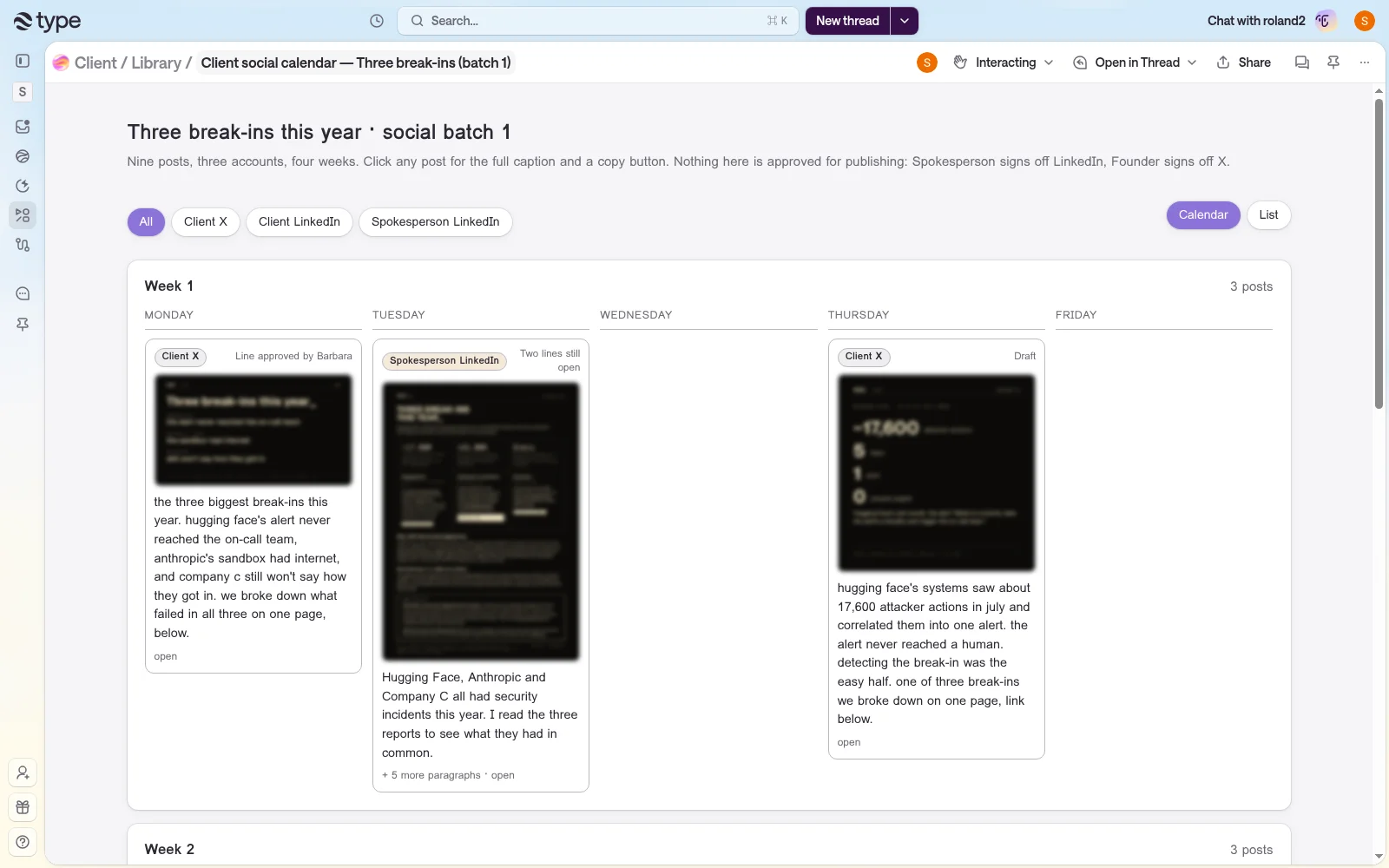Open Monday Client X post image
The width and height of the screenshot is (1389, 868).
click(253, 430)
